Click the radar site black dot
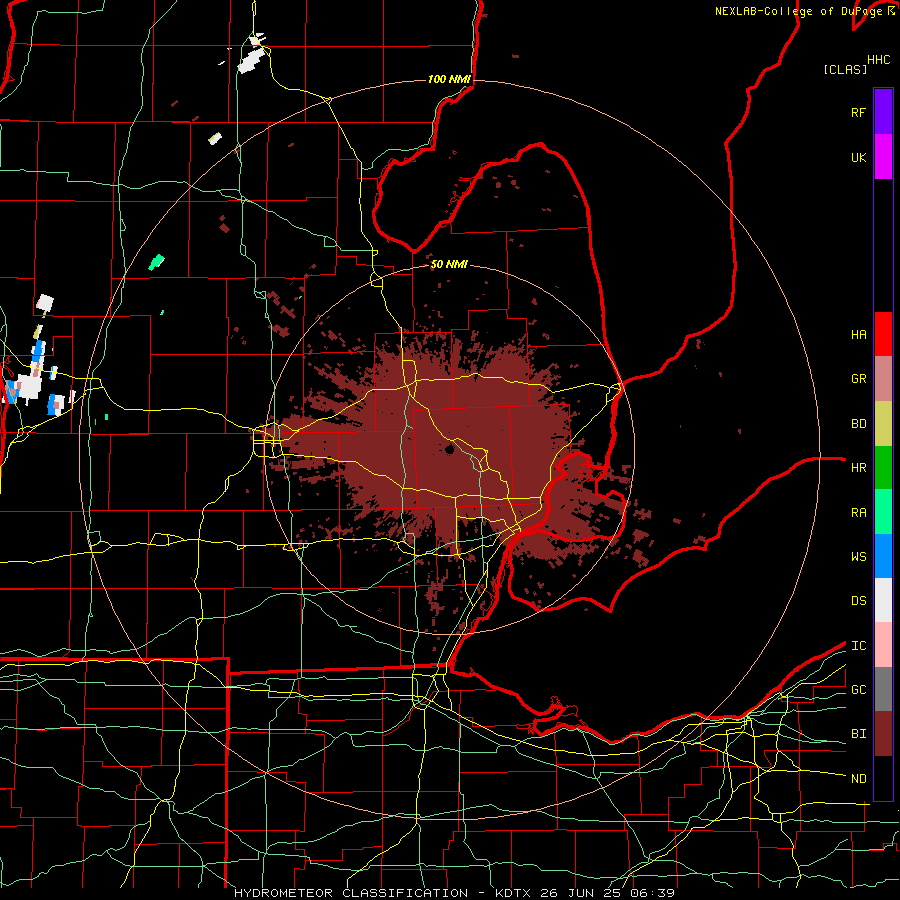The width and height of the screenshot is (900, 900). pos(449,449)
